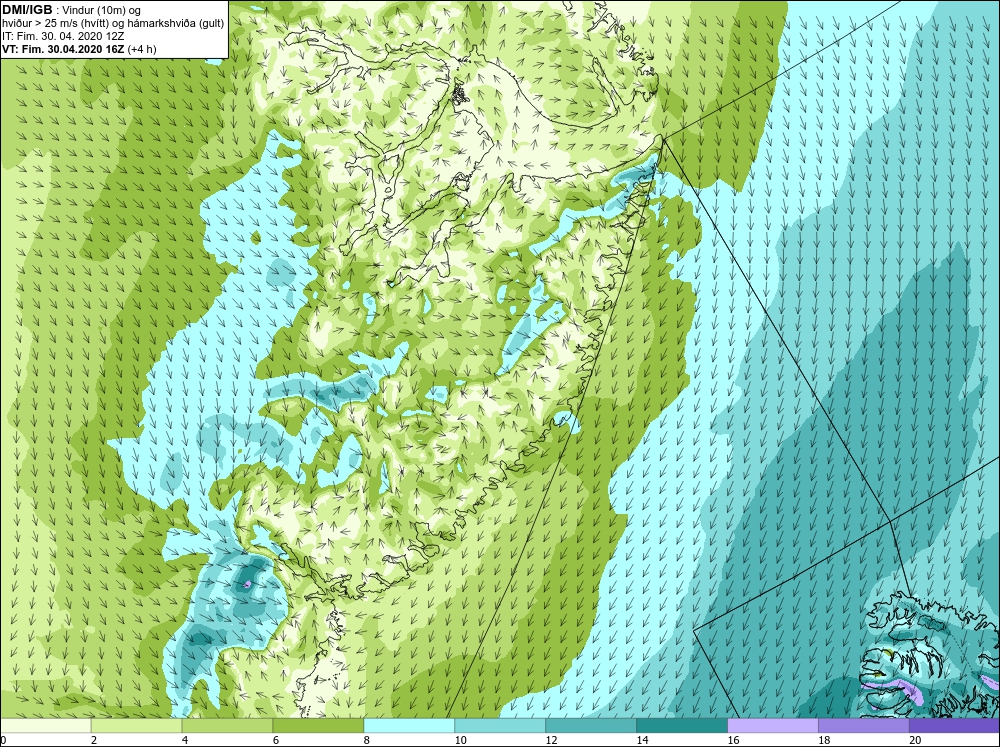The height and width of the screenshot is (747, 1000).
Task: Select the 16–18 m/s light purple swatch
Action: tap(773, 725)
